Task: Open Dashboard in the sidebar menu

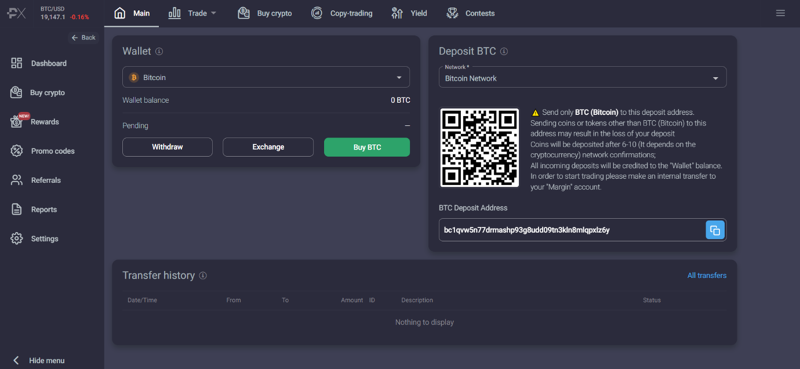Action: point(49,63)
